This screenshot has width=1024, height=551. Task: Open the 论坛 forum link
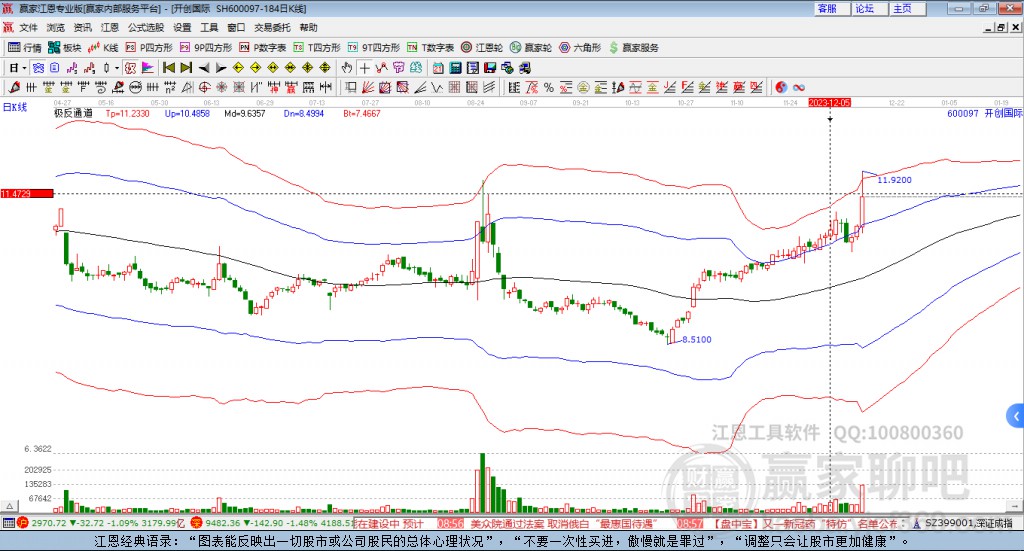pyautogui.click(x=865, y=8)
